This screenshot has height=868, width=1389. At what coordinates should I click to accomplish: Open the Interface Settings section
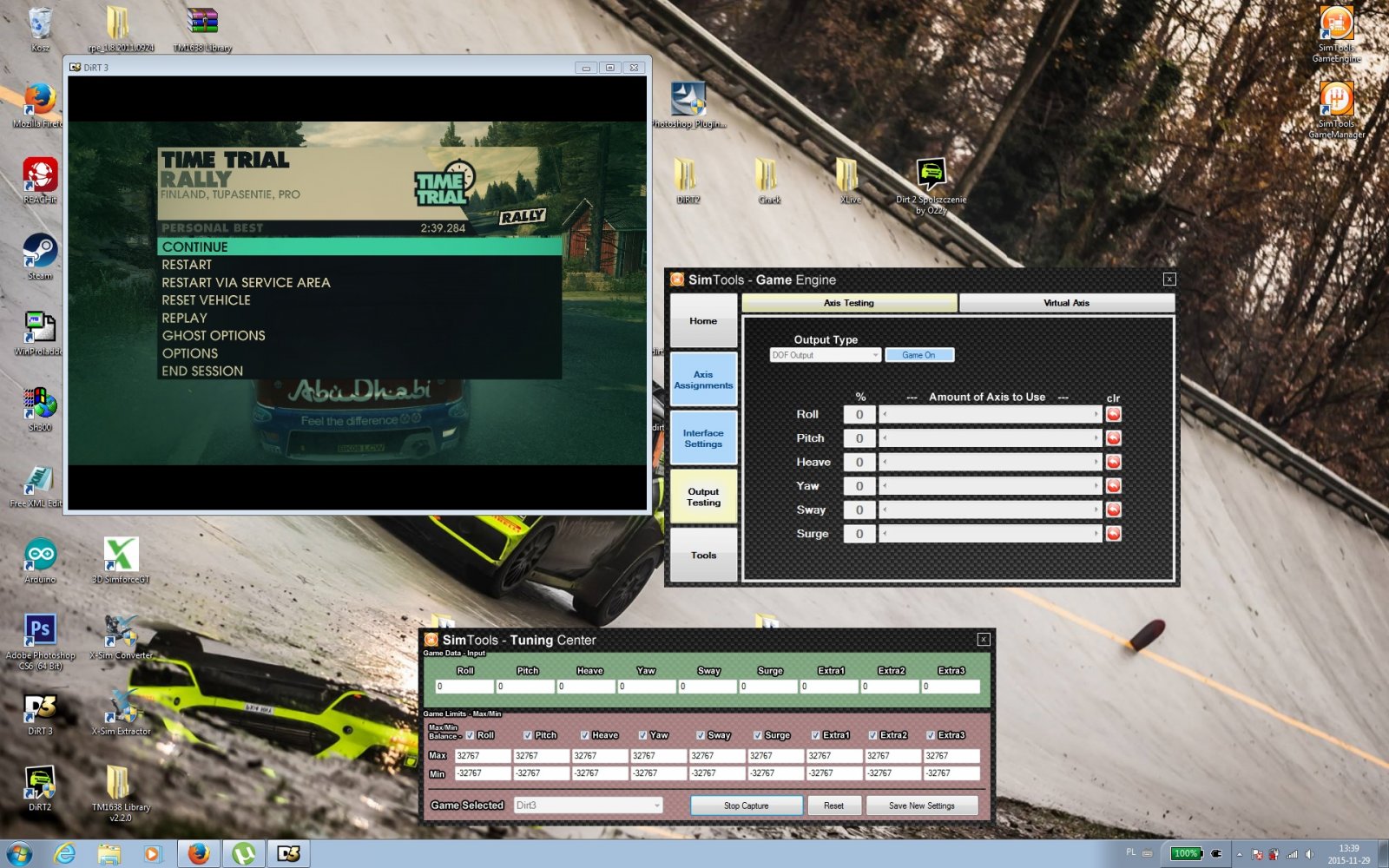click(703, 438)
